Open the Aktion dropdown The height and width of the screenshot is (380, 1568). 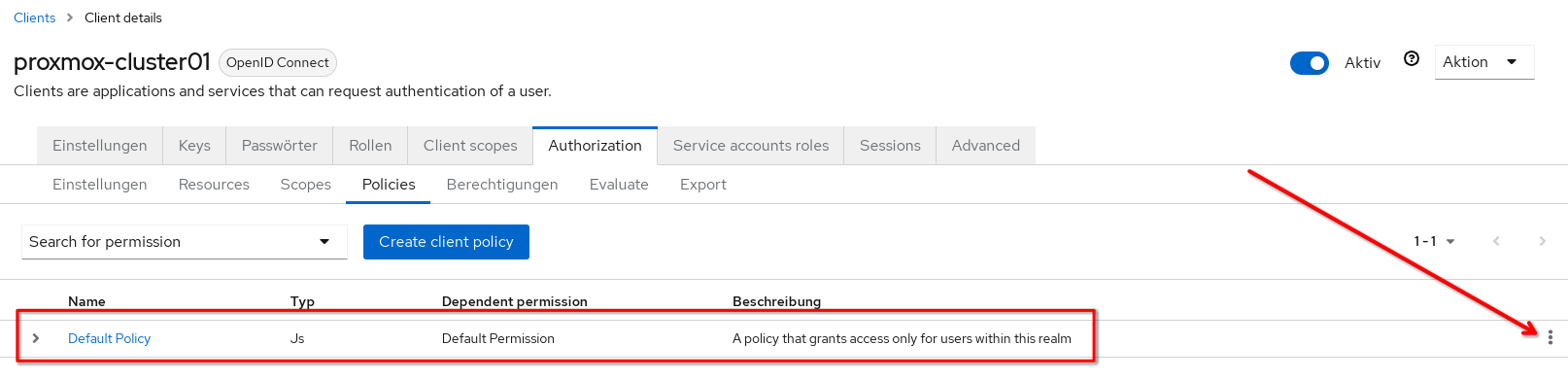1483,62
